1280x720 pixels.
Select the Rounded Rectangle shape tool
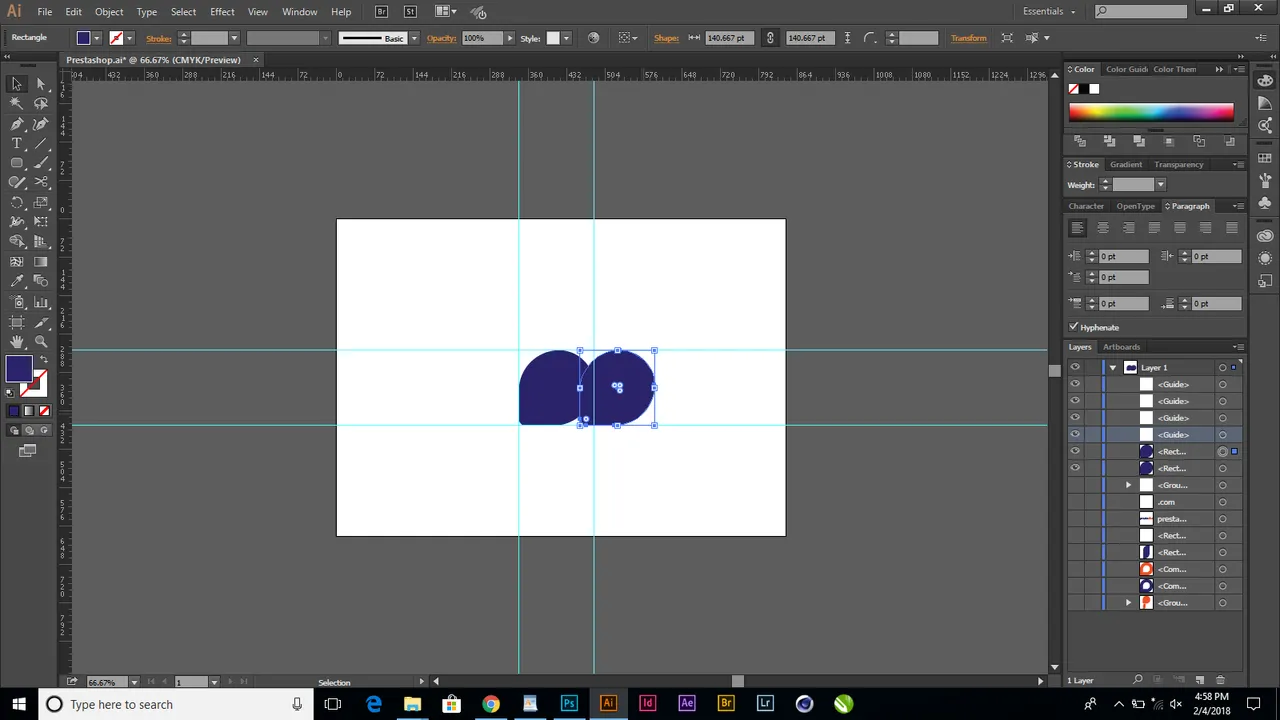17,163
